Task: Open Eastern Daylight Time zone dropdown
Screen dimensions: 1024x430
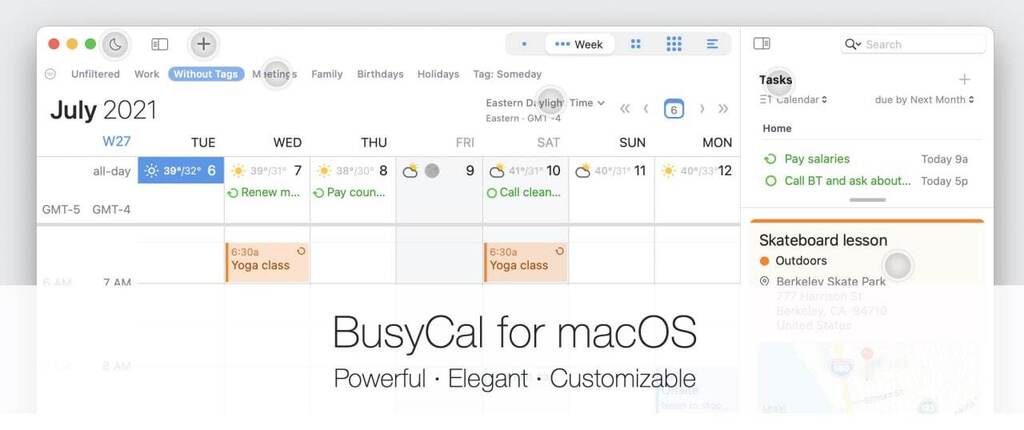Action: pyautogui.click(x=545, y=103)
